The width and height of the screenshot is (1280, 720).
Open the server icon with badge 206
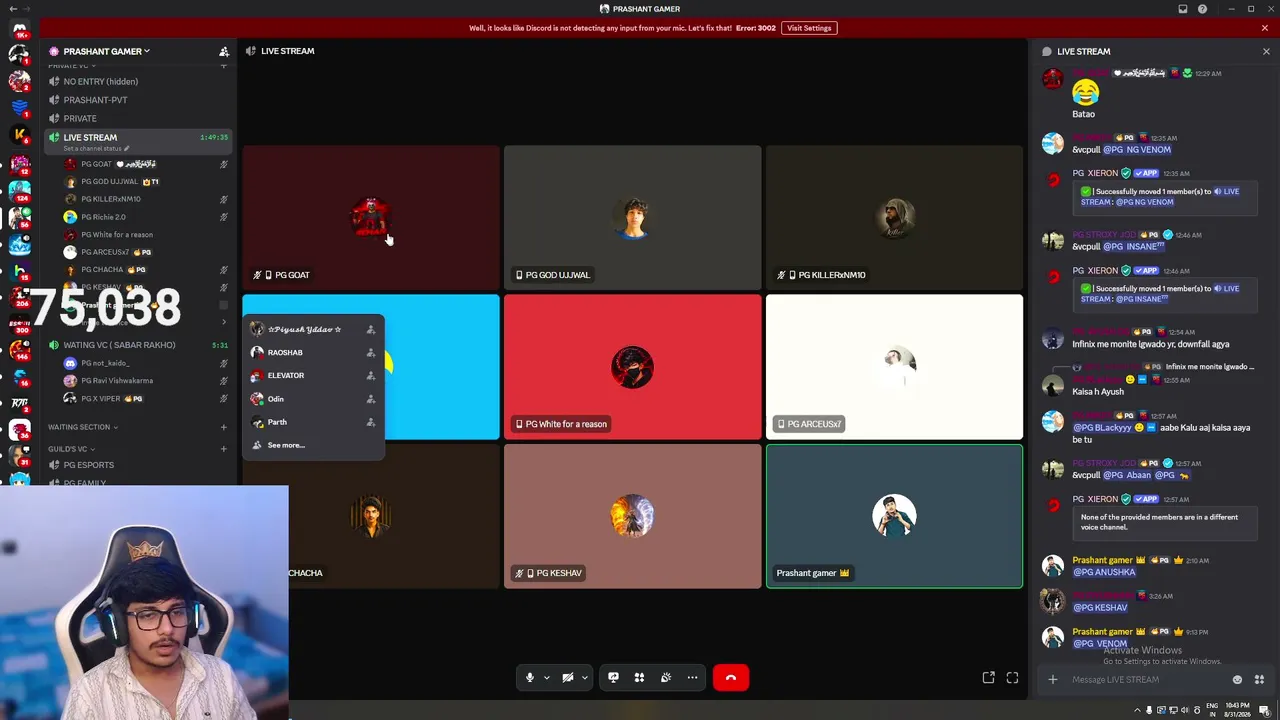19,297
